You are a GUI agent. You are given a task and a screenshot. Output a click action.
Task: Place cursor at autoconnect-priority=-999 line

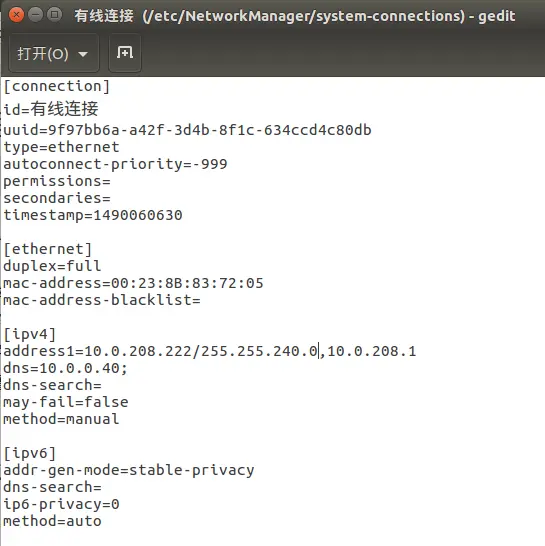coord(115,164)
